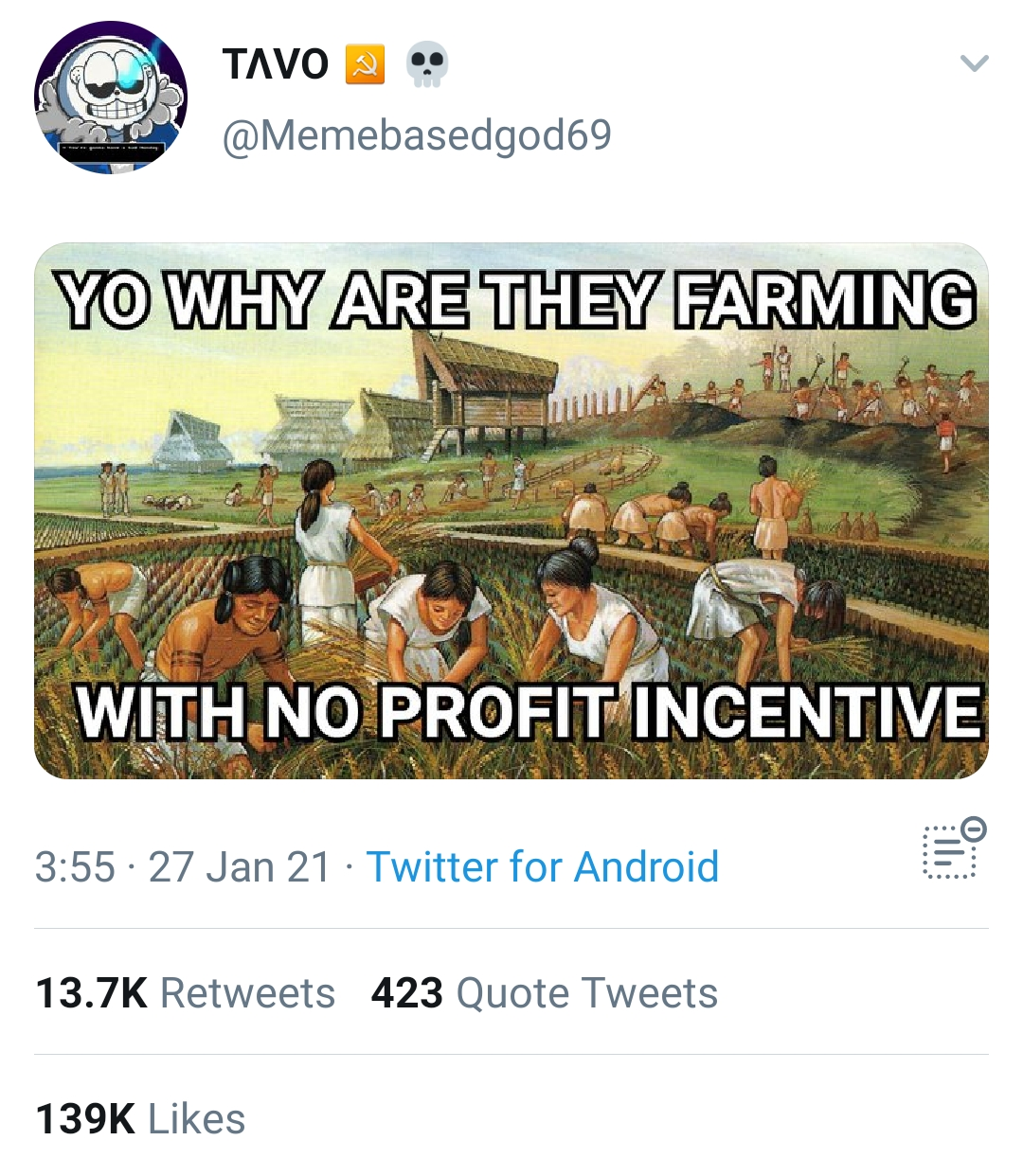The height and width of the screenshot is (1176, 1023).
Task: Open the TAVO display name
Action: point(276,64)
